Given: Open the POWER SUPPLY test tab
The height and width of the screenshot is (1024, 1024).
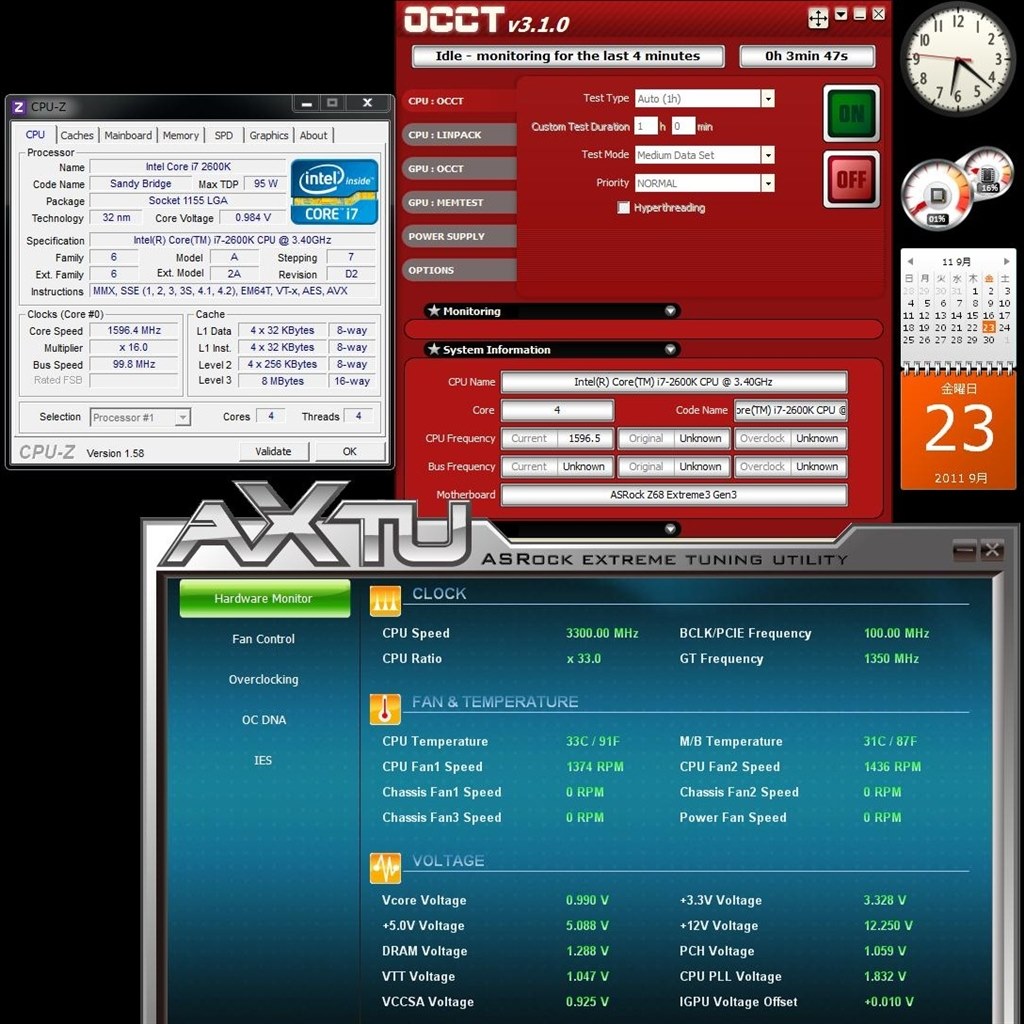Looking at the screenshot, I should coord(458,236).
